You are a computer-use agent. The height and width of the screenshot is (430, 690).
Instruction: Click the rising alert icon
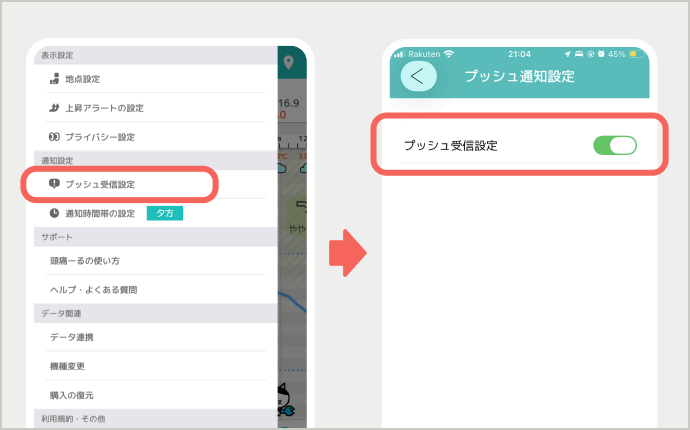tap(54, 108)
